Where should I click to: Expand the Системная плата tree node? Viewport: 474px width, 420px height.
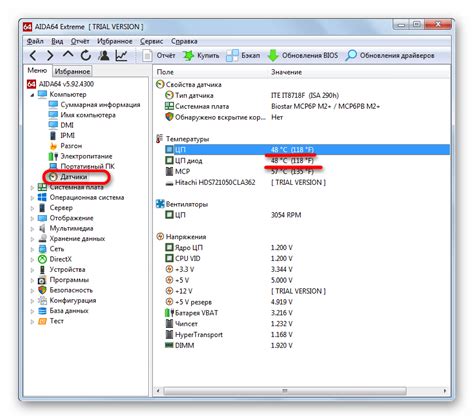point(32,188)
